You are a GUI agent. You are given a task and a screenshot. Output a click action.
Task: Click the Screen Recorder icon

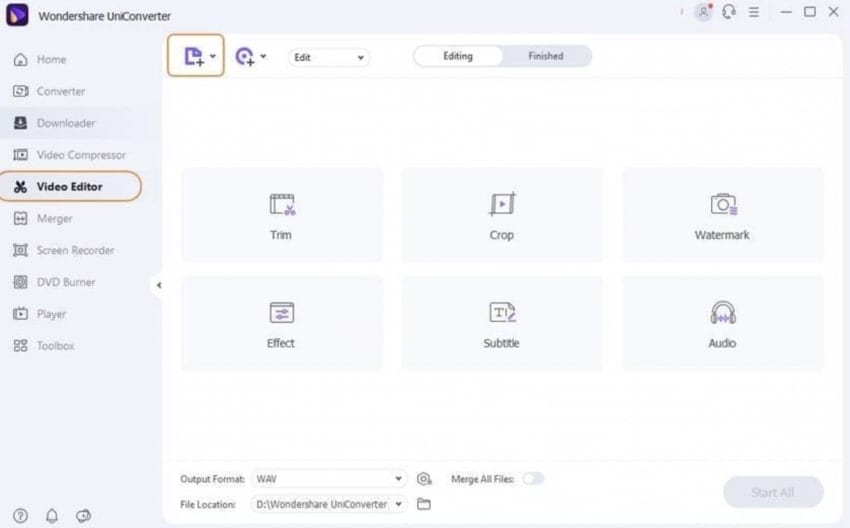point(21,250)
